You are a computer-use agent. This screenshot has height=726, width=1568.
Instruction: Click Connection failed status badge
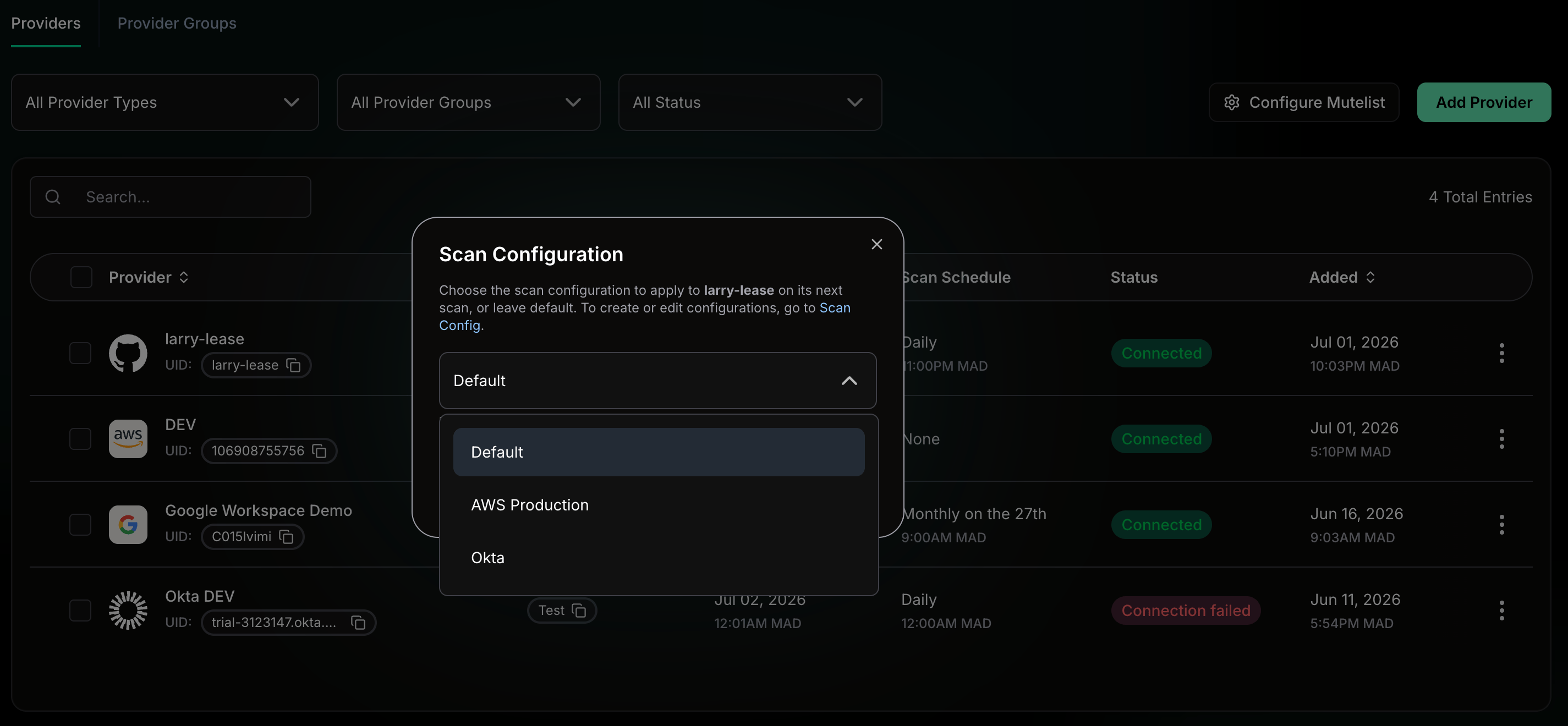[1186, 610]
